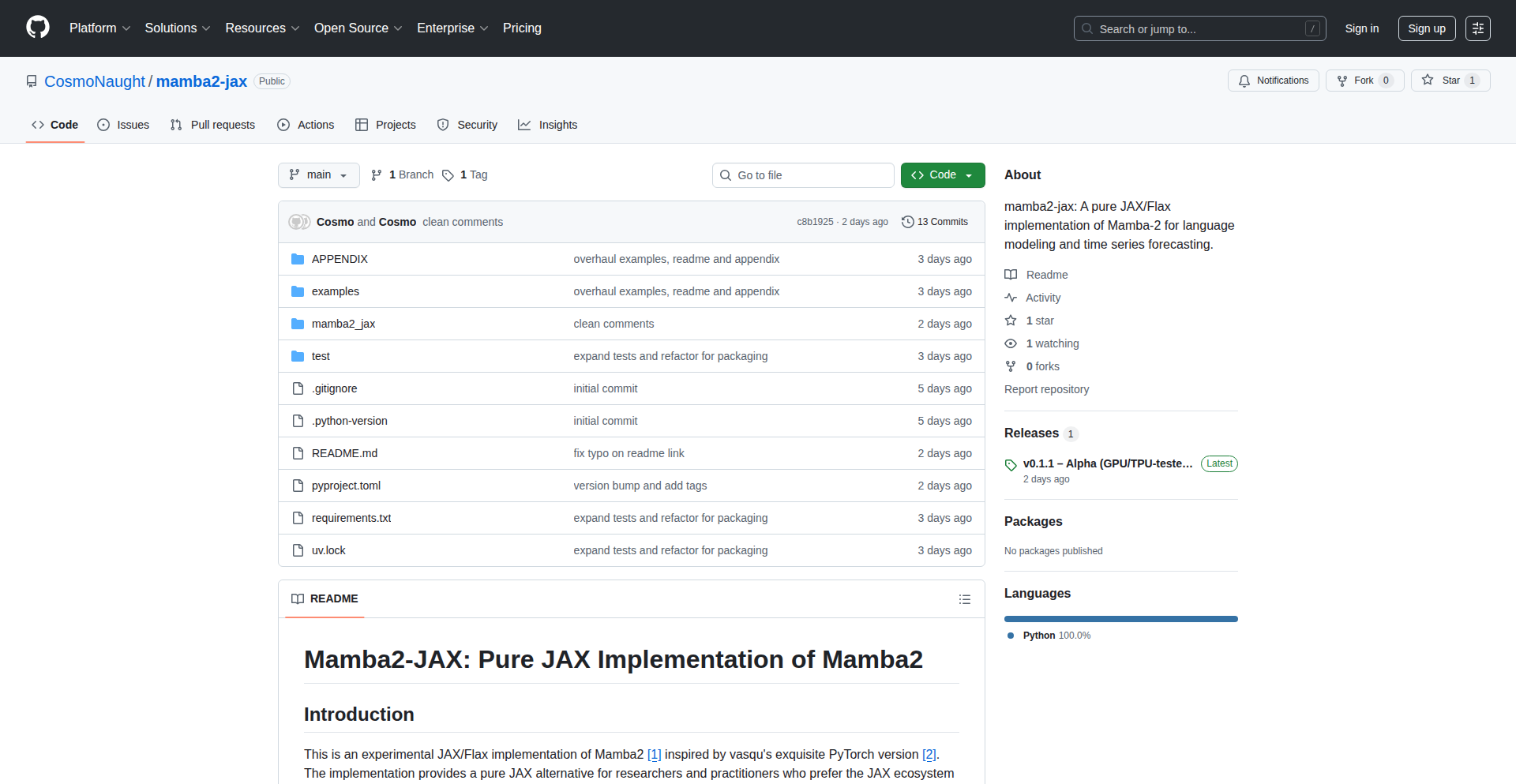Click the Sign up button
The height and width of the screenshot is (784, 1516).
1426,28
